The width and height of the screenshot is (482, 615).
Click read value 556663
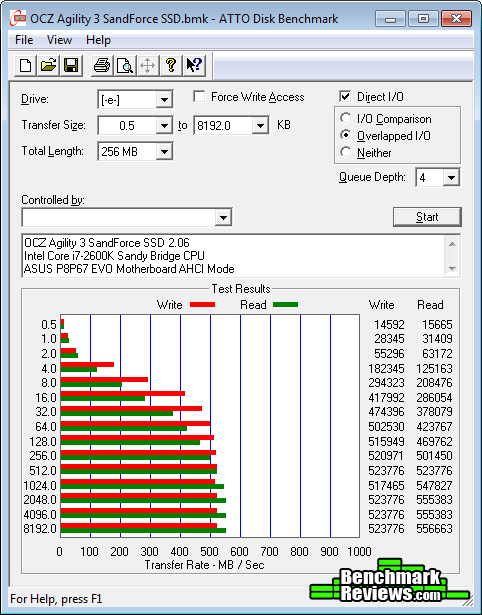pyautogui.click(x=435, y=529)
